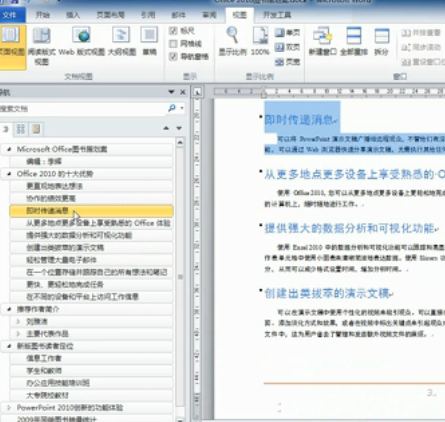445x422 pixels.
Task: Go to heading 提供强大的数据分析和可视化功能
Action: [91, 235]
